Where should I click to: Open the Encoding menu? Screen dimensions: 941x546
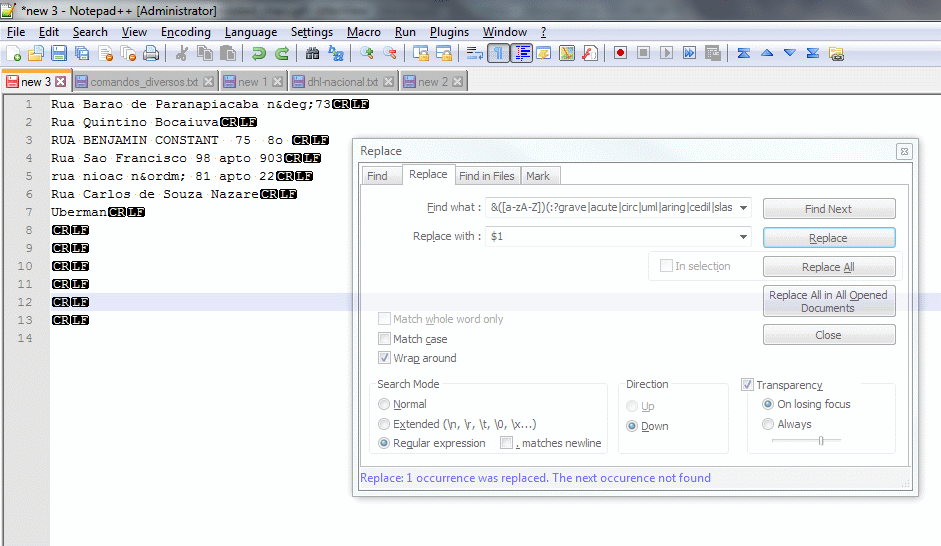pyautogui.click(x=185, y=32)
